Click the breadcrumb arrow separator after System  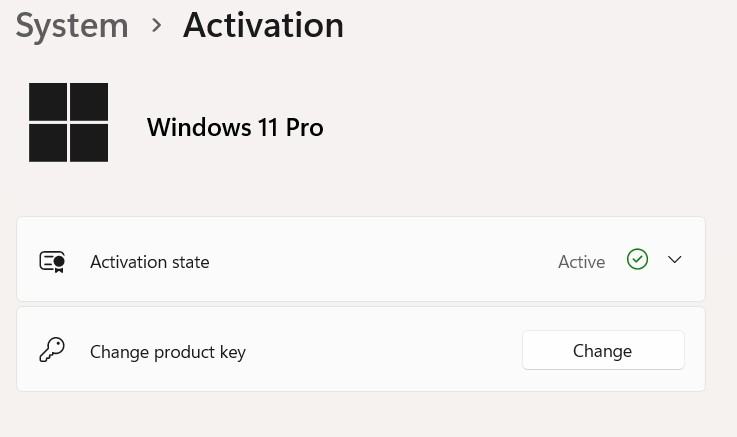156,26
